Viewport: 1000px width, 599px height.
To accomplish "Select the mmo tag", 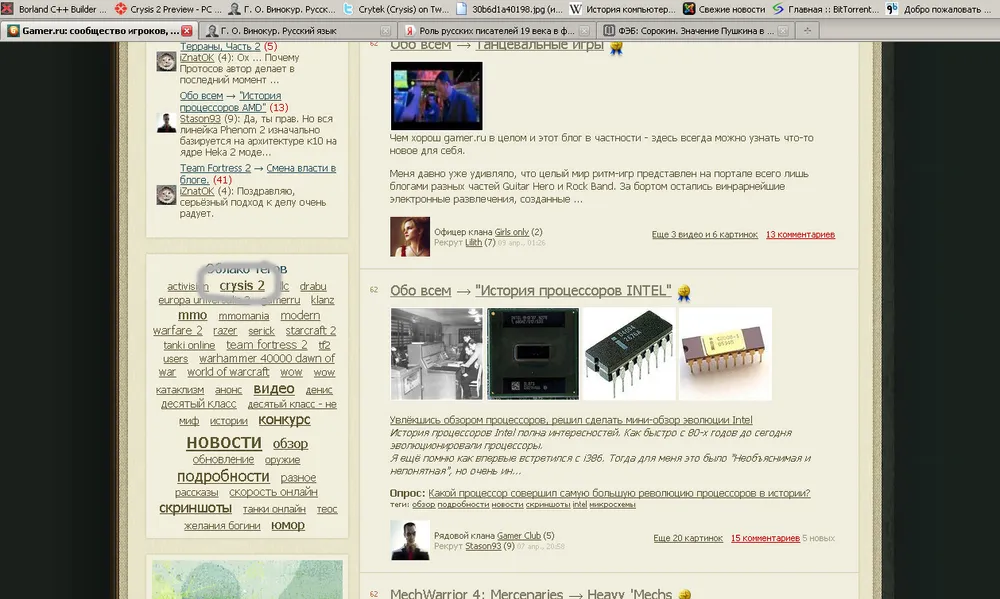I will (x=193, y=315).
